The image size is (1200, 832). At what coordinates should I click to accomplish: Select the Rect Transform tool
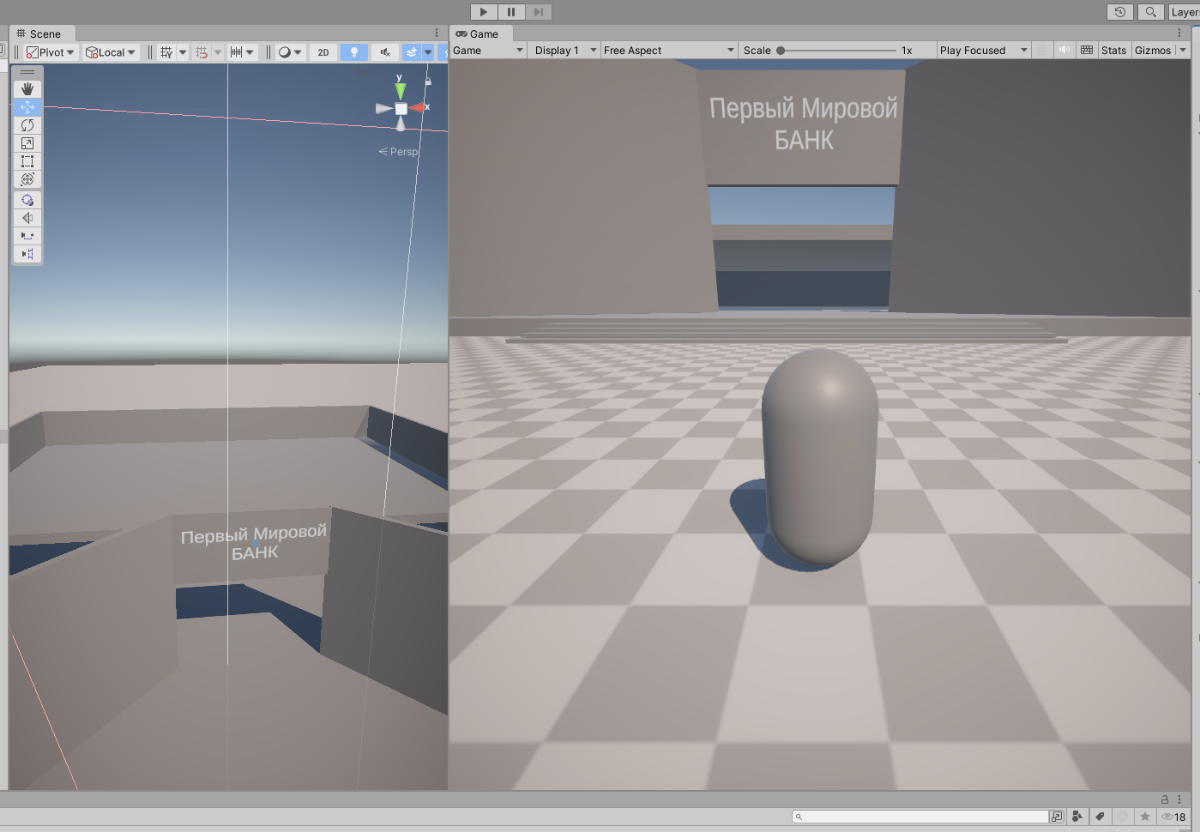(27, 161)
